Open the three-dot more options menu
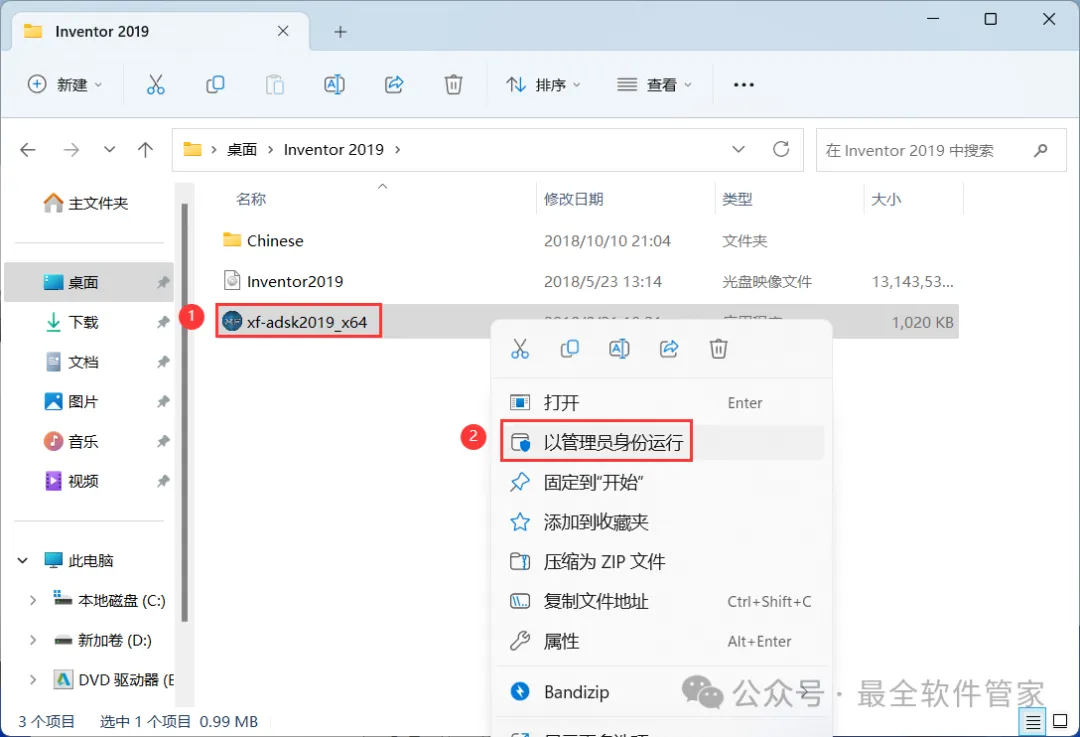Image resolution: width=1080 pixels, height=737 pixels. 743,85
